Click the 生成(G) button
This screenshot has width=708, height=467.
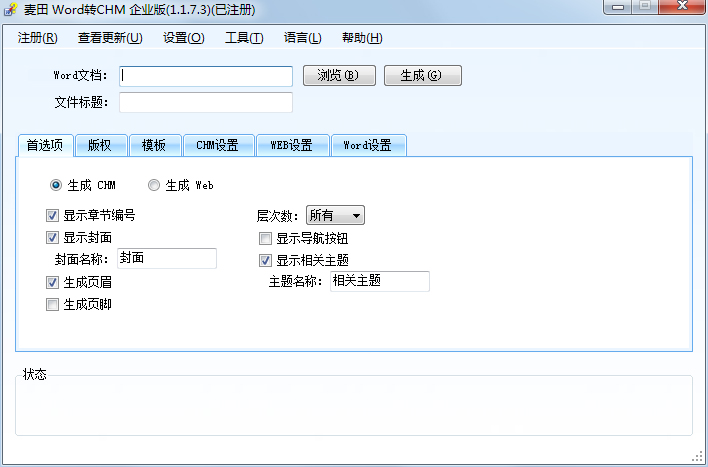pos(423,75)
